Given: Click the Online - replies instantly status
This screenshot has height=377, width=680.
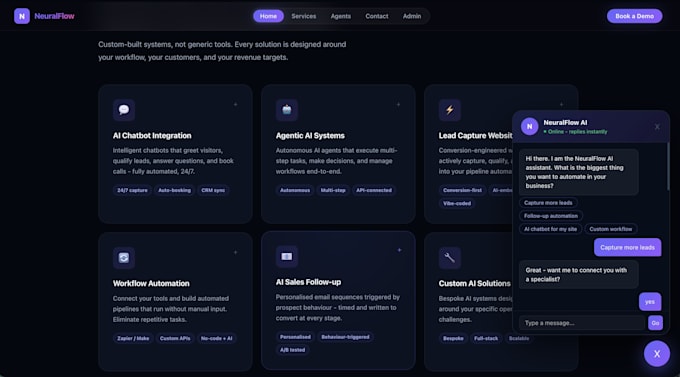Looking at the screenshot, I should click(575, 132).
